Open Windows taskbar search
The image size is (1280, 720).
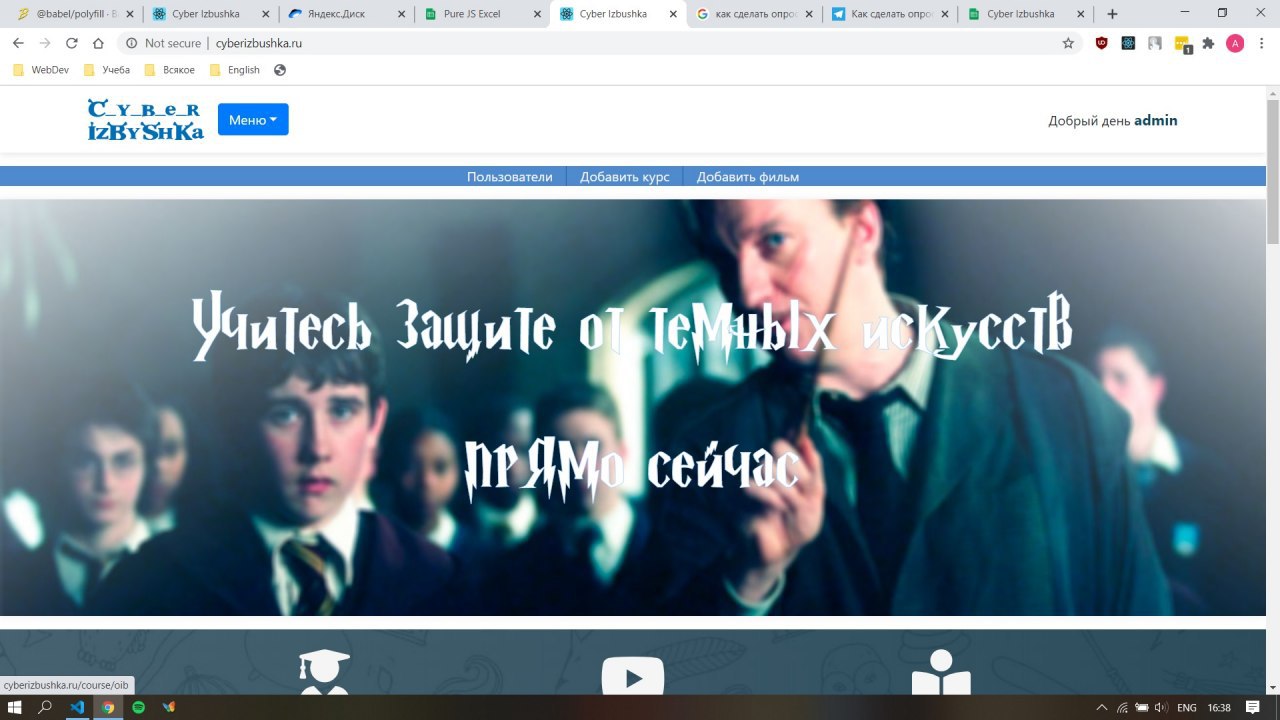click(x=45, y=707)
